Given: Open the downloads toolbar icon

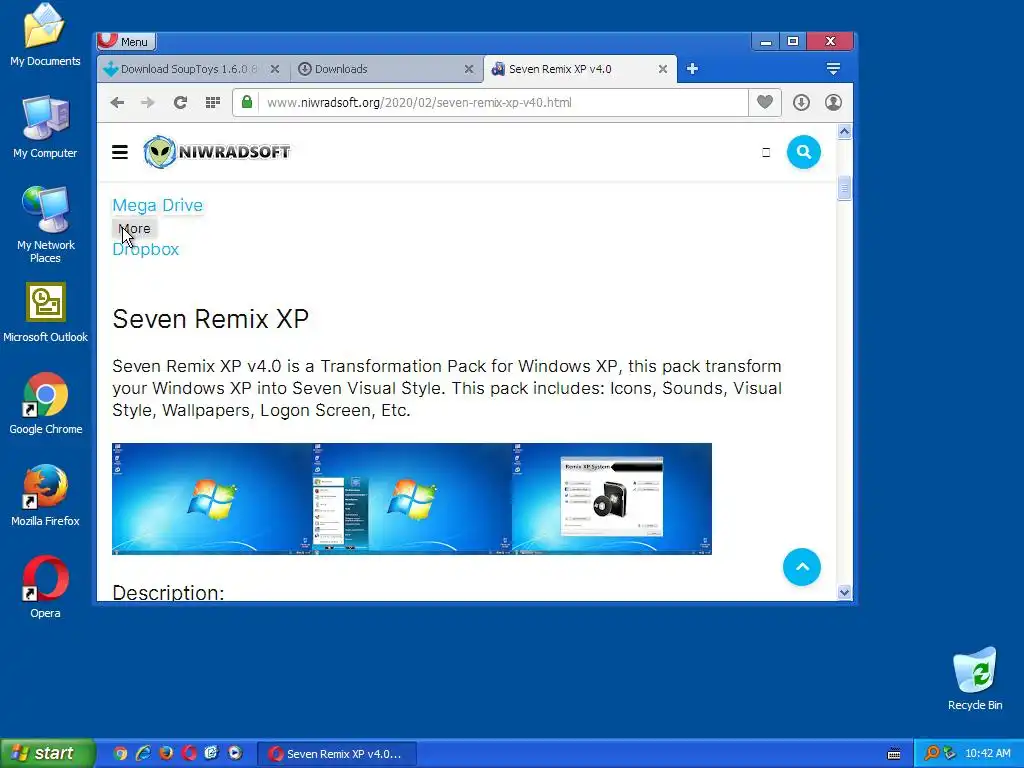Looking at the screenshot, I should [801, 103].
